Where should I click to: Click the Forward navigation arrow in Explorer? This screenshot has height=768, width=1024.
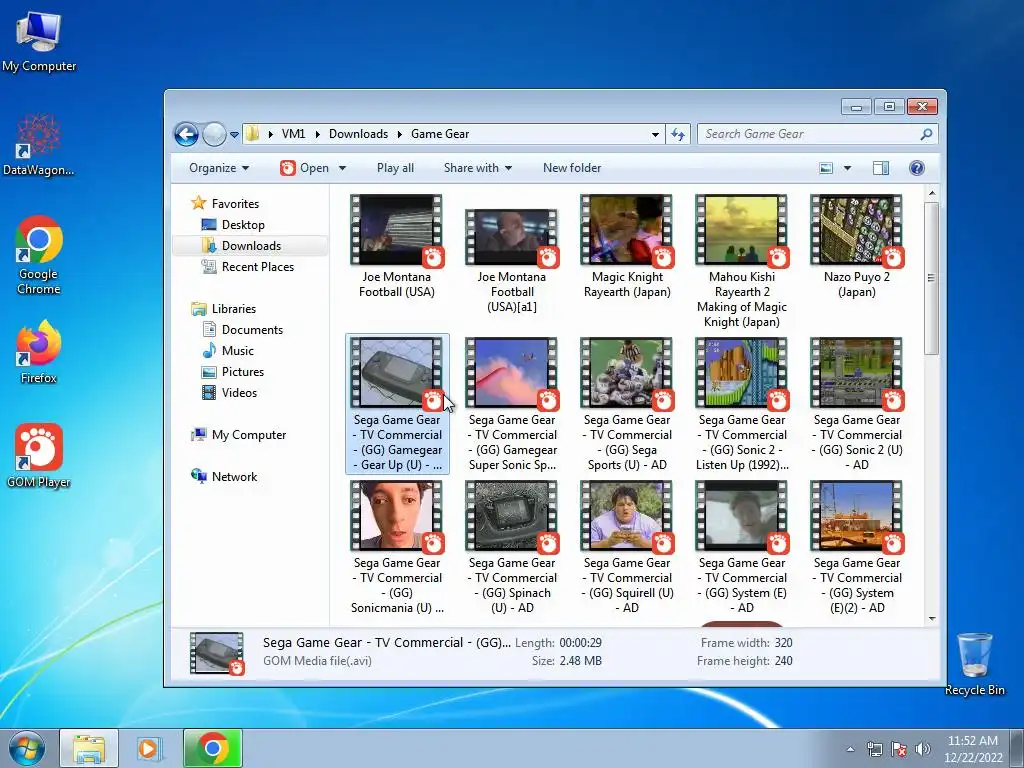pos(214,135)
